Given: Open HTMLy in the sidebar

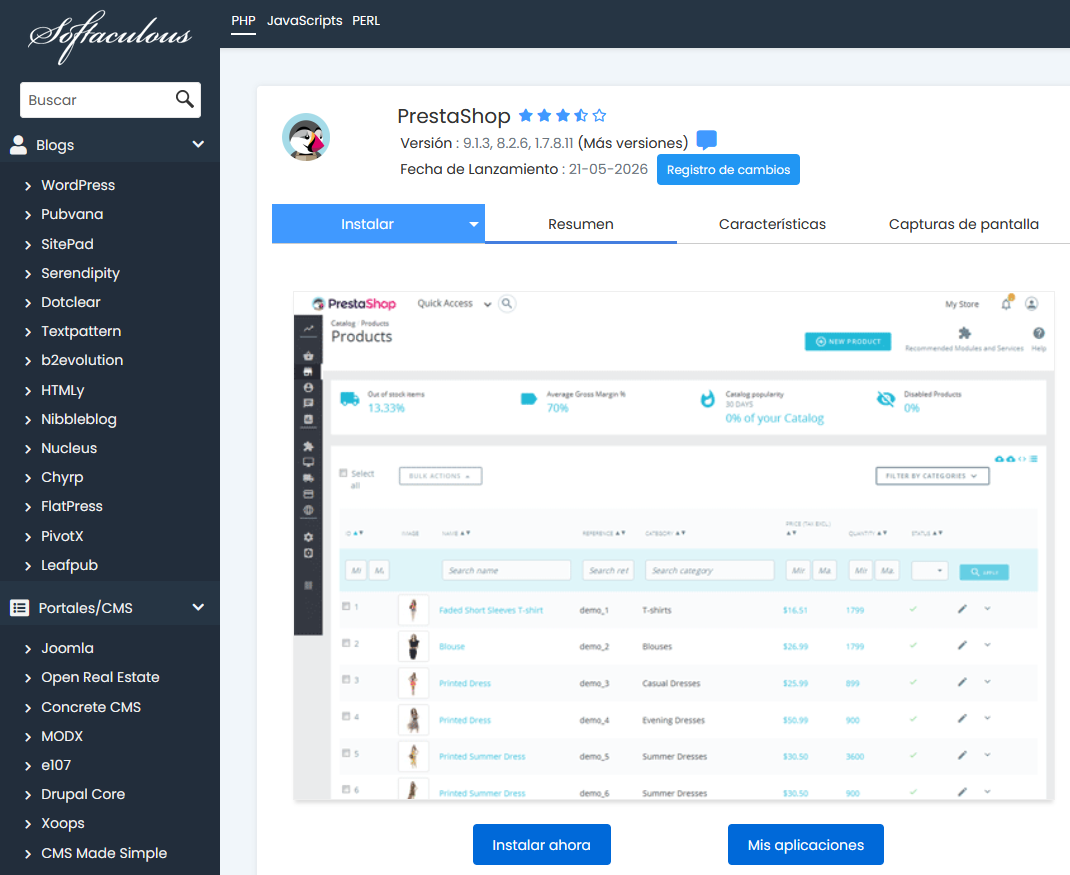Looking at the screenshot, I should [63, 390].
